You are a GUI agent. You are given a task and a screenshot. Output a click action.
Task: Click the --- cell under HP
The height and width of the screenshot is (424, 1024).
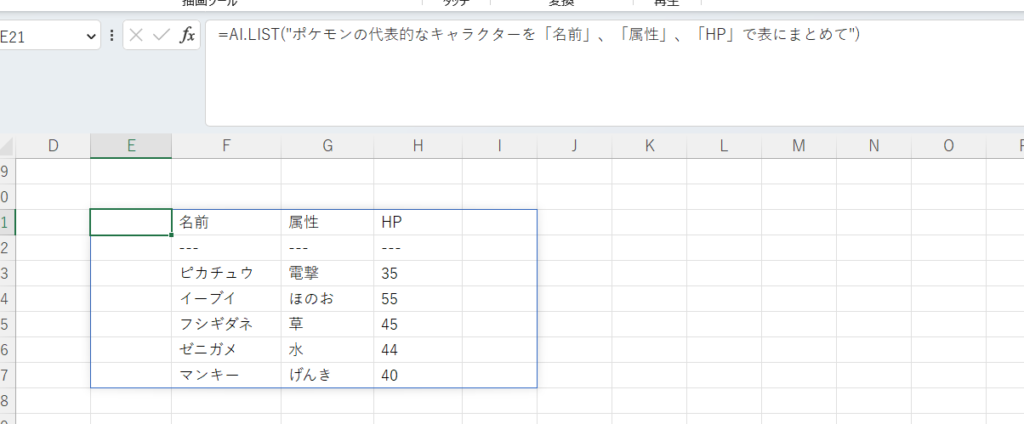(x=418, y=248)
